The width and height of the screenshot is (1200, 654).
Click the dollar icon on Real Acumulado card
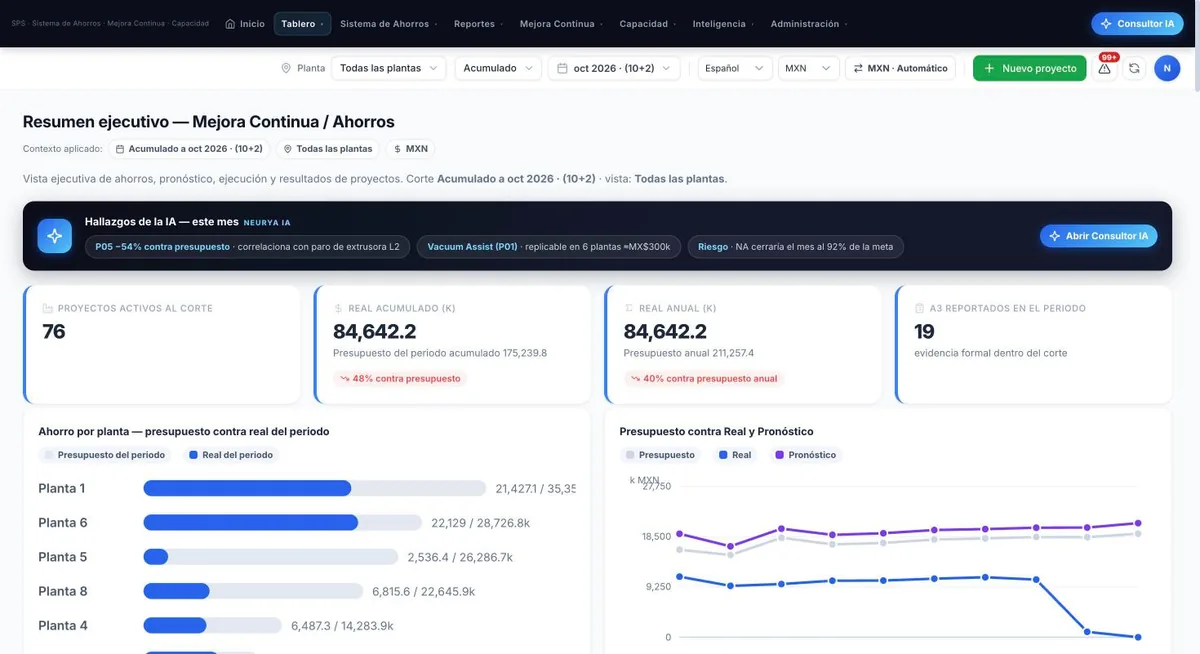tap(338, 308)
